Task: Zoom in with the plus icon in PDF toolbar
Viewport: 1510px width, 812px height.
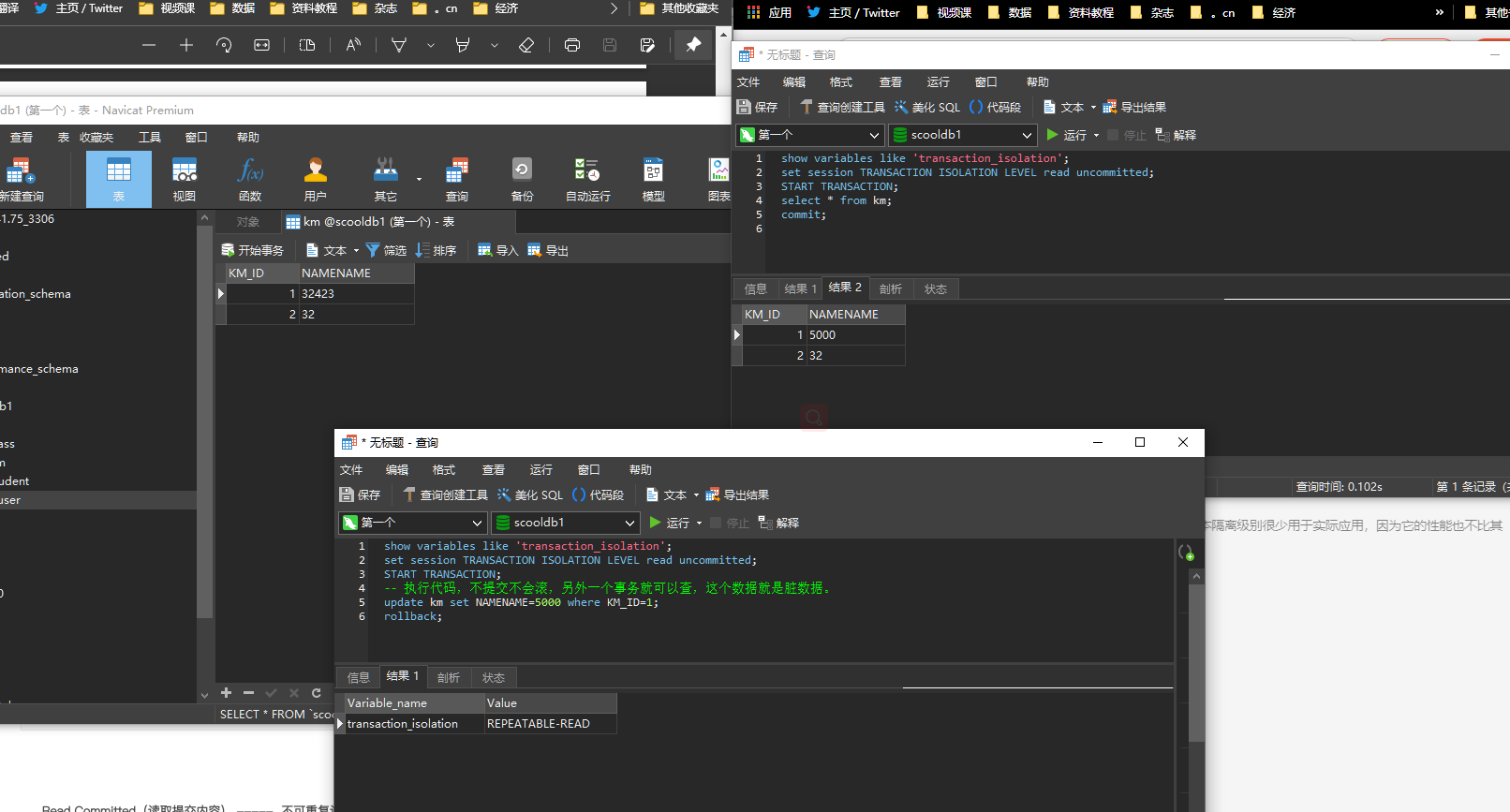Action: 186,45
